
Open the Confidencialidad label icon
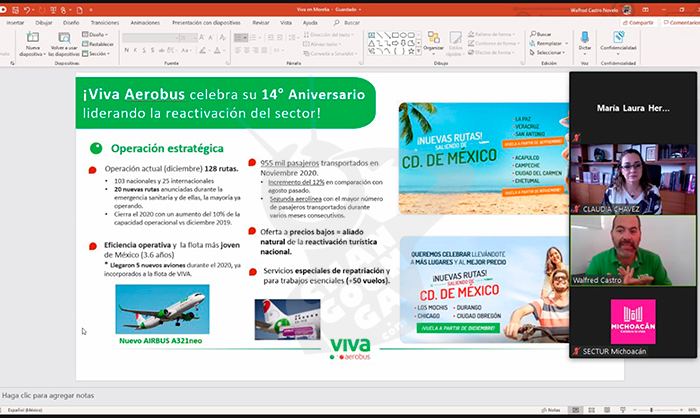[618, 40]
